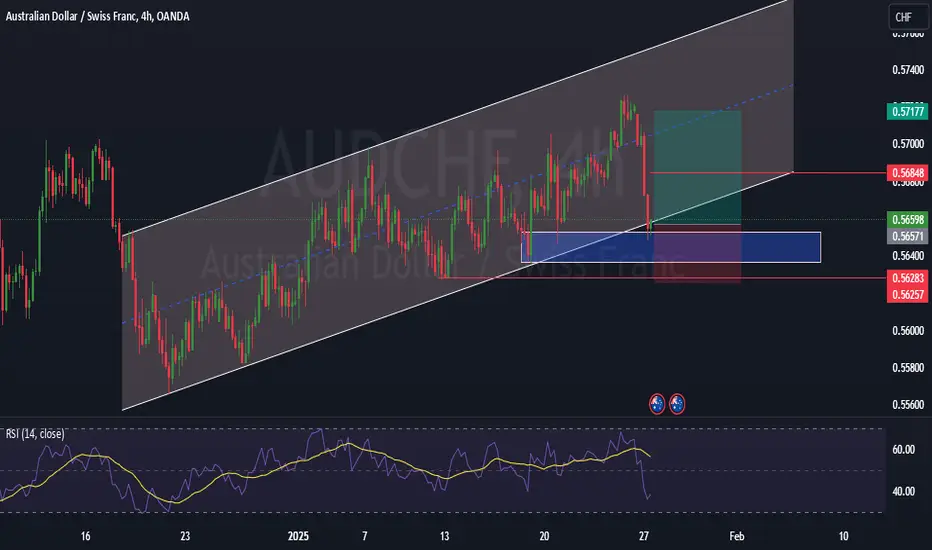Click the 0.57400 price axis value
The image size is (932, 550).
pyautogui.click(x=908, y=70)
